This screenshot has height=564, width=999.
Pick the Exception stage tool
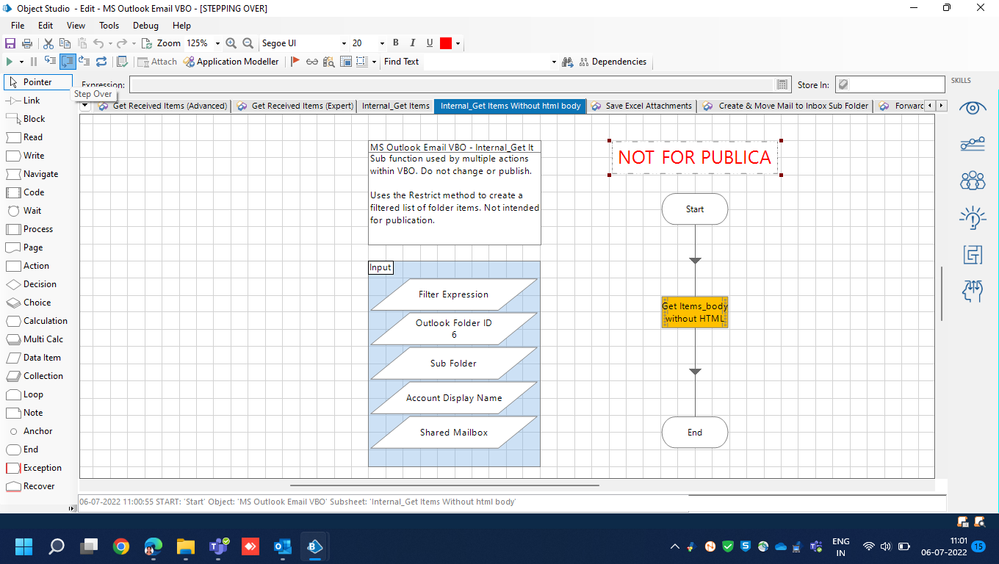coord(41,468)
